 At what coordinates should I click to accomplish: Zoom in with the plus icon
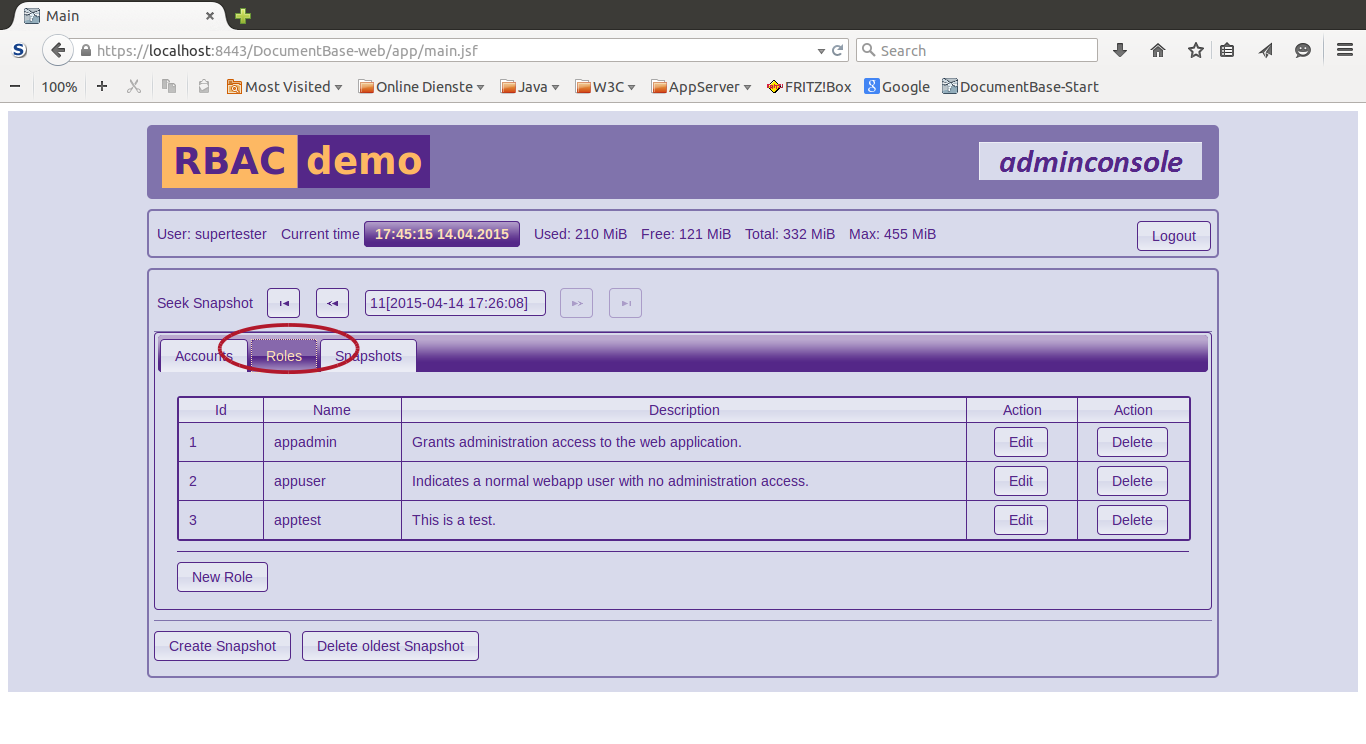coord(102,87)
